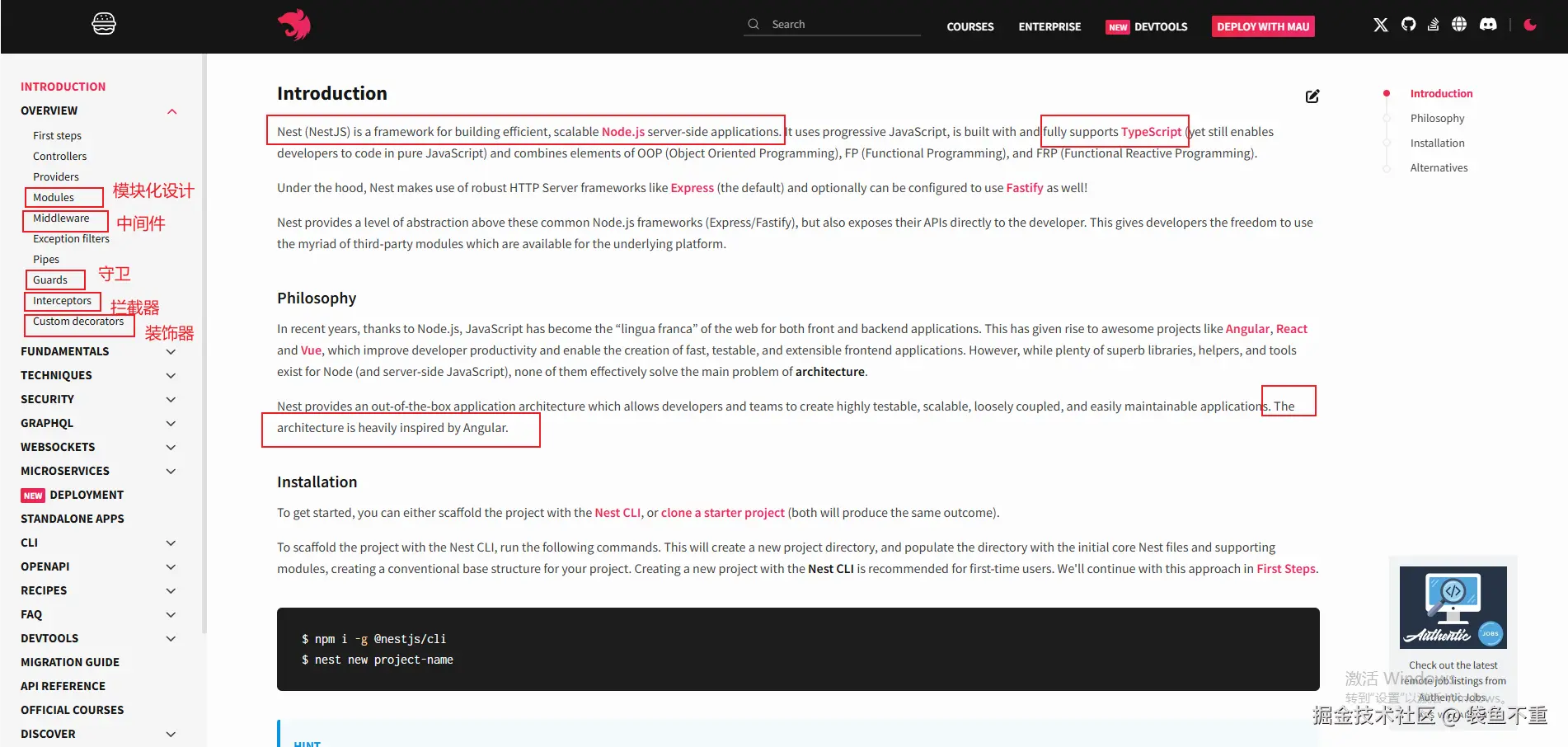
Task: Follow the Fastify link
Action: coord(1025,188)
